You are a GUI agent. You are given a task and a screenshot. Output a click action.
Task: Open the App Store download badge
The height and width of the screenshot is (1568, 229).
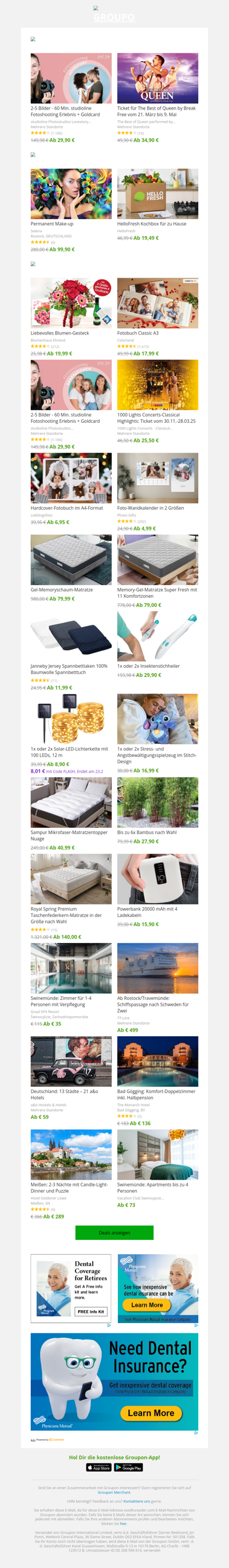click(99, 1468)
